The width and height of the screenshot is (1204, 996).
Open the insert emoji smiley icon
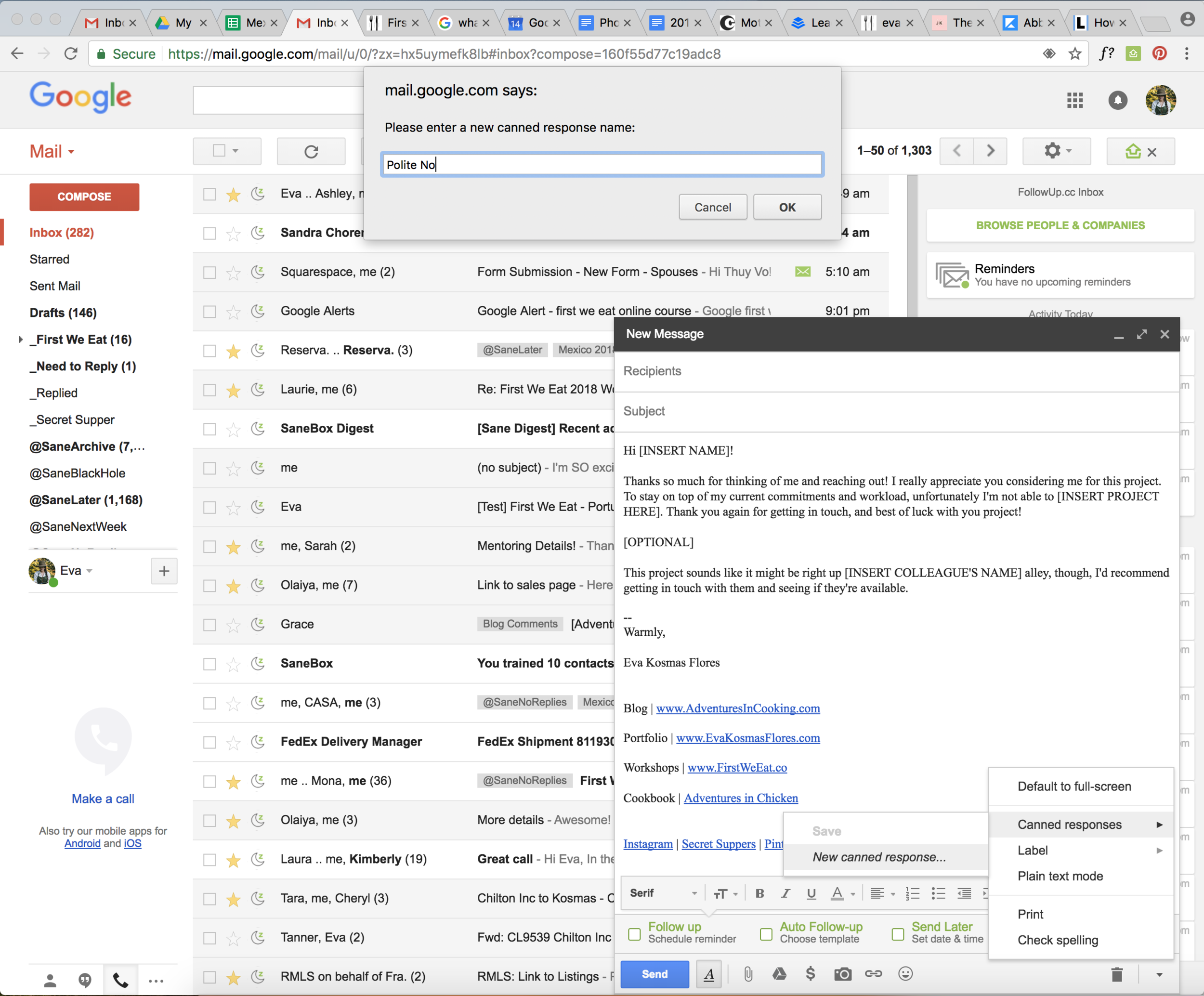pos(905,974)
